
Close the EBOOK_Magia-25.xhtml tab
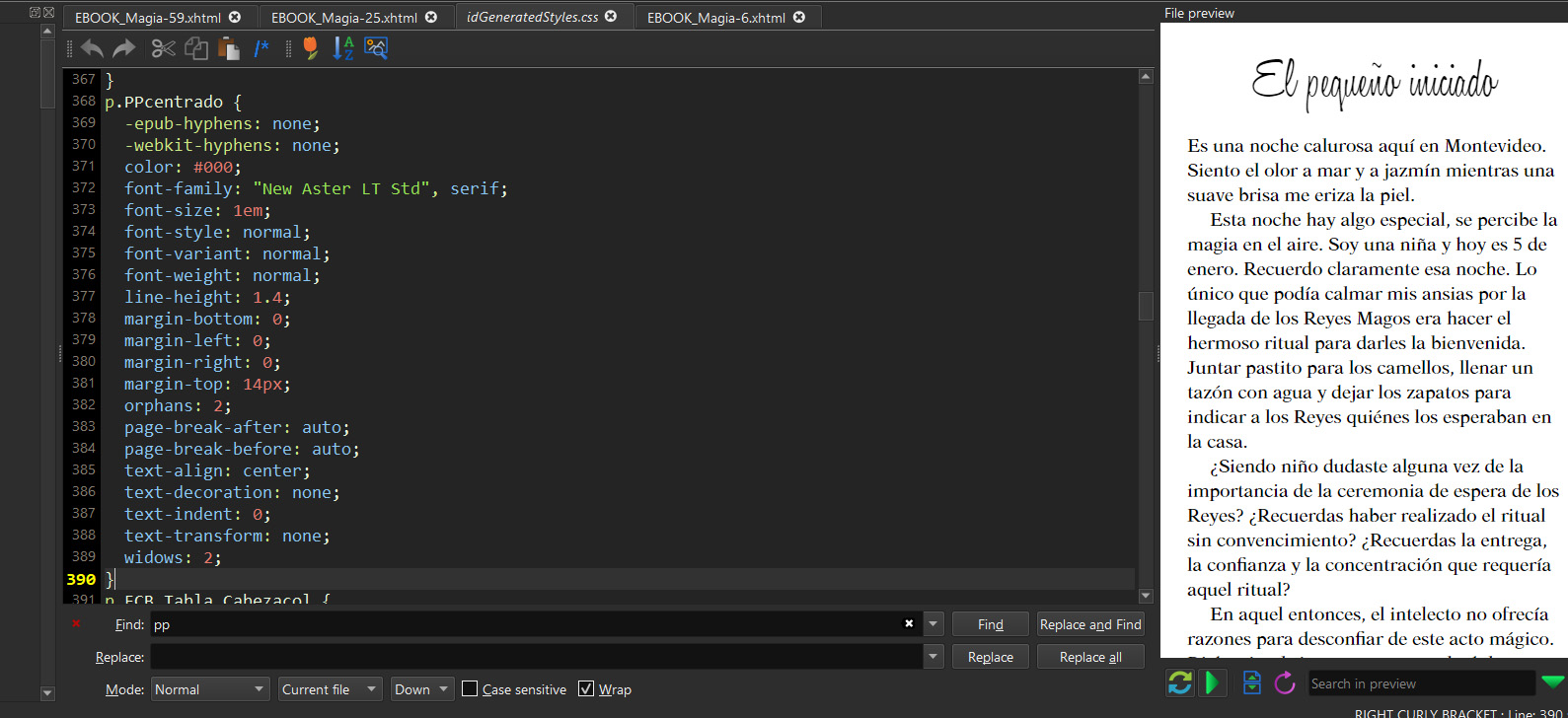click(431, 17)
